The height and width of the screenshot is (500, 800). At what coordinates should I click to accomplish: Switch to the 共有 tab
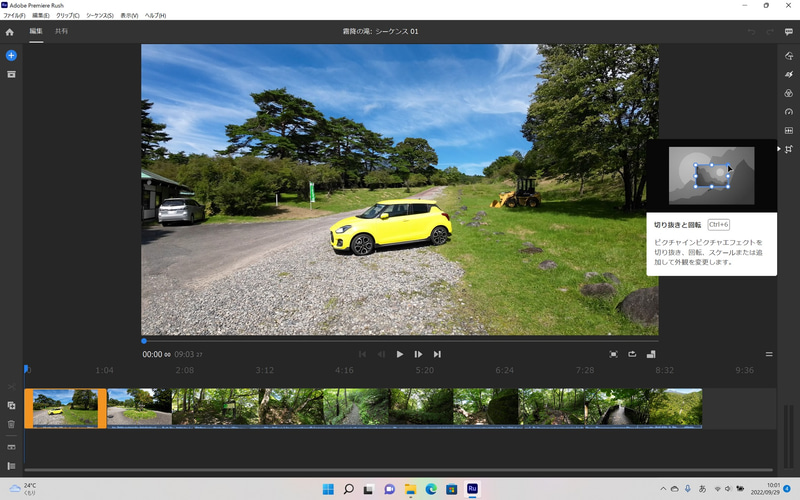(x=61, y=31)
